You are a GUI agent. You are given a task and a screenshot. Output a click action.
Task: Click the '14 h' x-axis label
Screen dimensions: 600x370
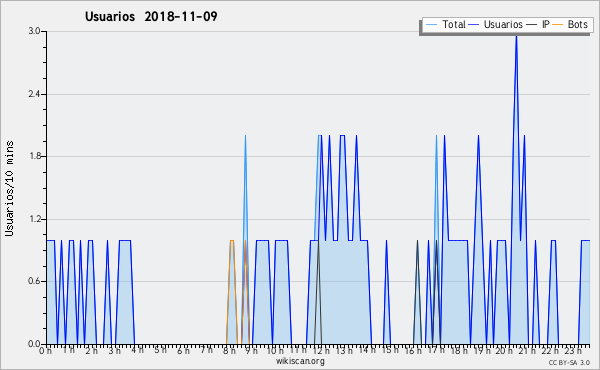coord(367,350)
